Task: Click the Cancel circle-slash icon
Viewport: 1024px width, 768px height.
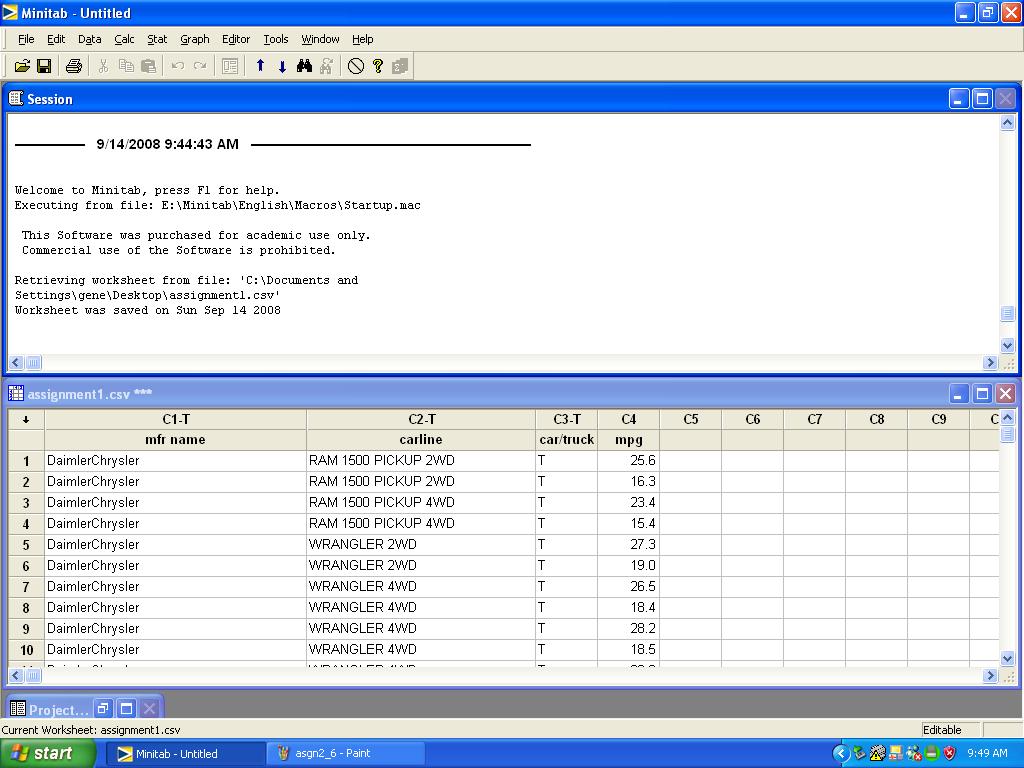Action: pos(356,66)
